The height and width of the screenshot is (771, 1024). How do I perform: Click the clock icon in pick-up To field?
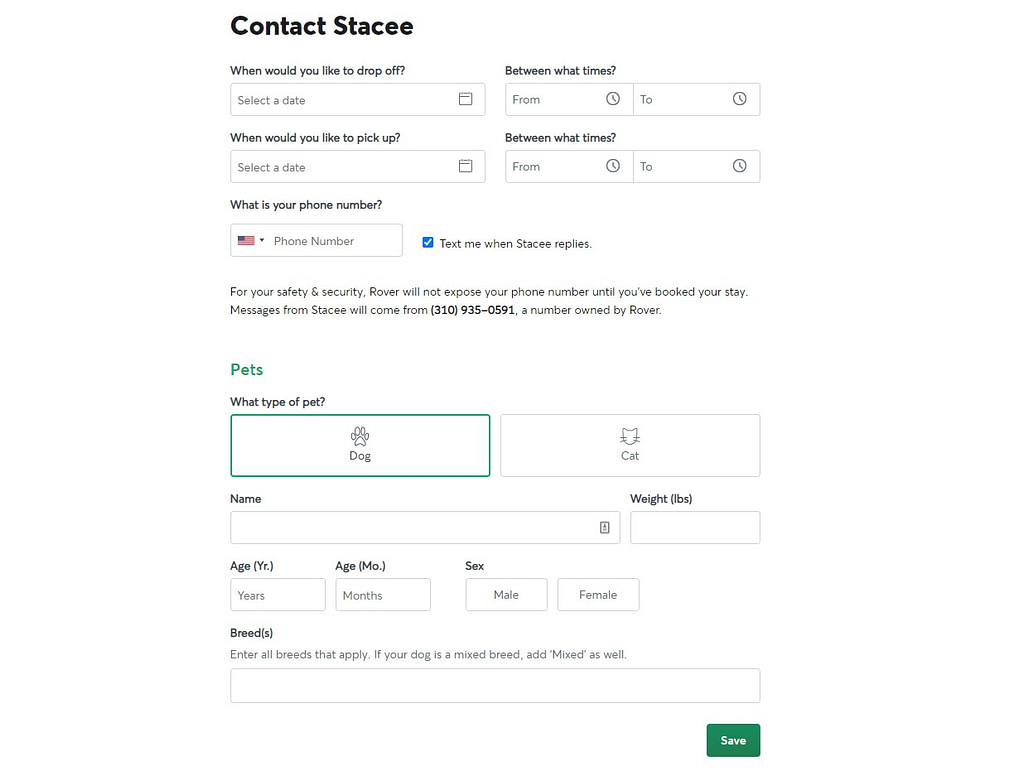coord(739,166)
